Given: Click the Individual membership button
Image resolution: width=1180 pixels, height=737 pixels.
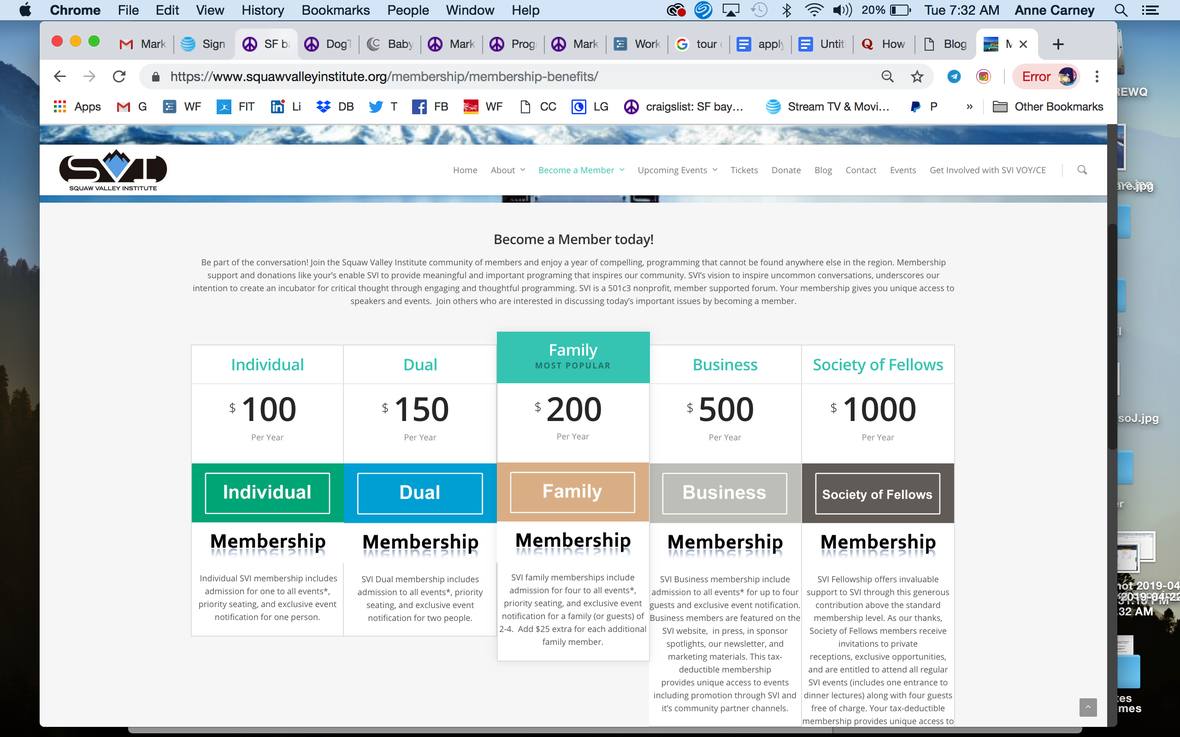Looking at the screenshot, I should coord(267,493).
